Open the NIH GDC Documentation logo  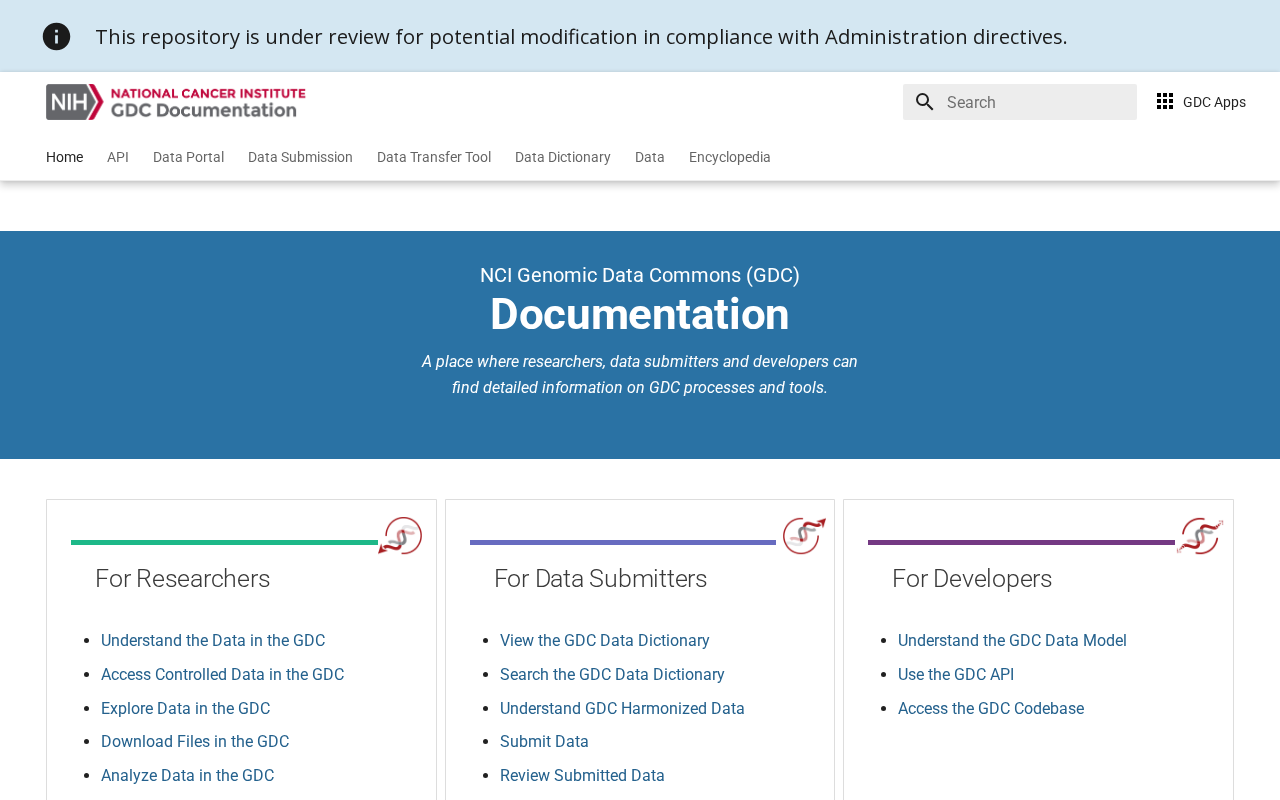click(176, 102)
